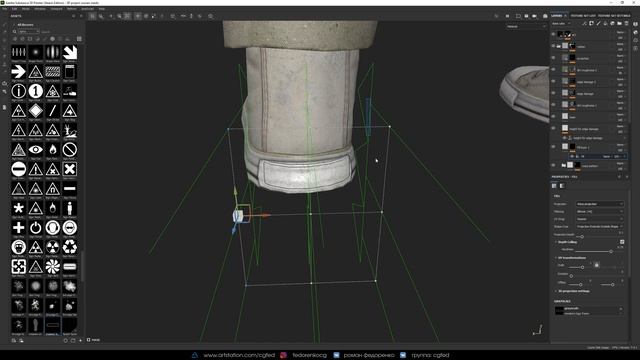The width and height of the screenshot is (640, 360).
Task: Add a paint layer with brush icon
Action: coord(598,24)
